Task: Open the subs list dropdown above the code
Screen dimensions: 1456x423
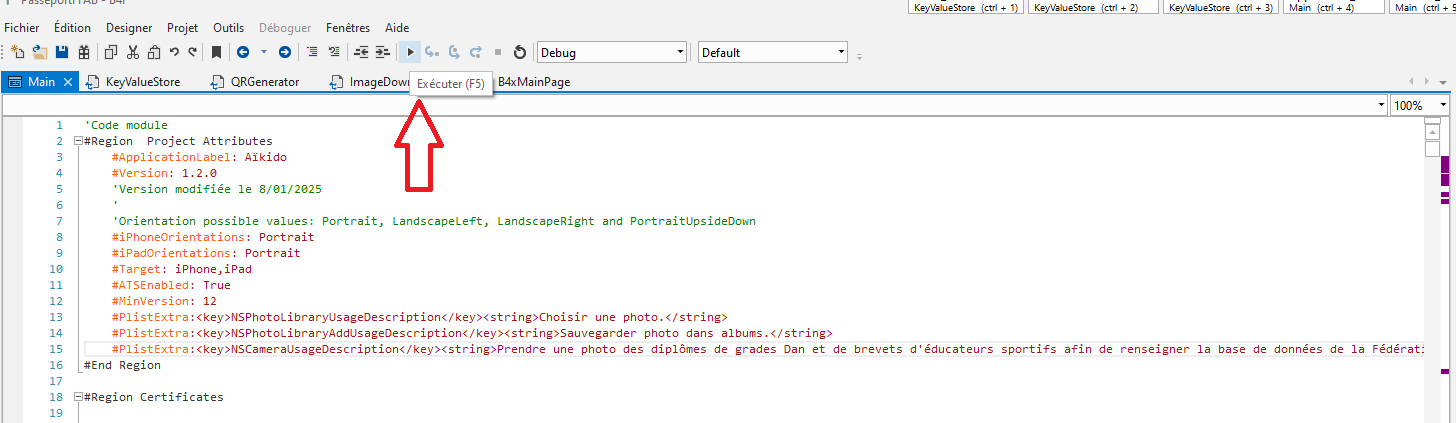Action: (1380, 105)
